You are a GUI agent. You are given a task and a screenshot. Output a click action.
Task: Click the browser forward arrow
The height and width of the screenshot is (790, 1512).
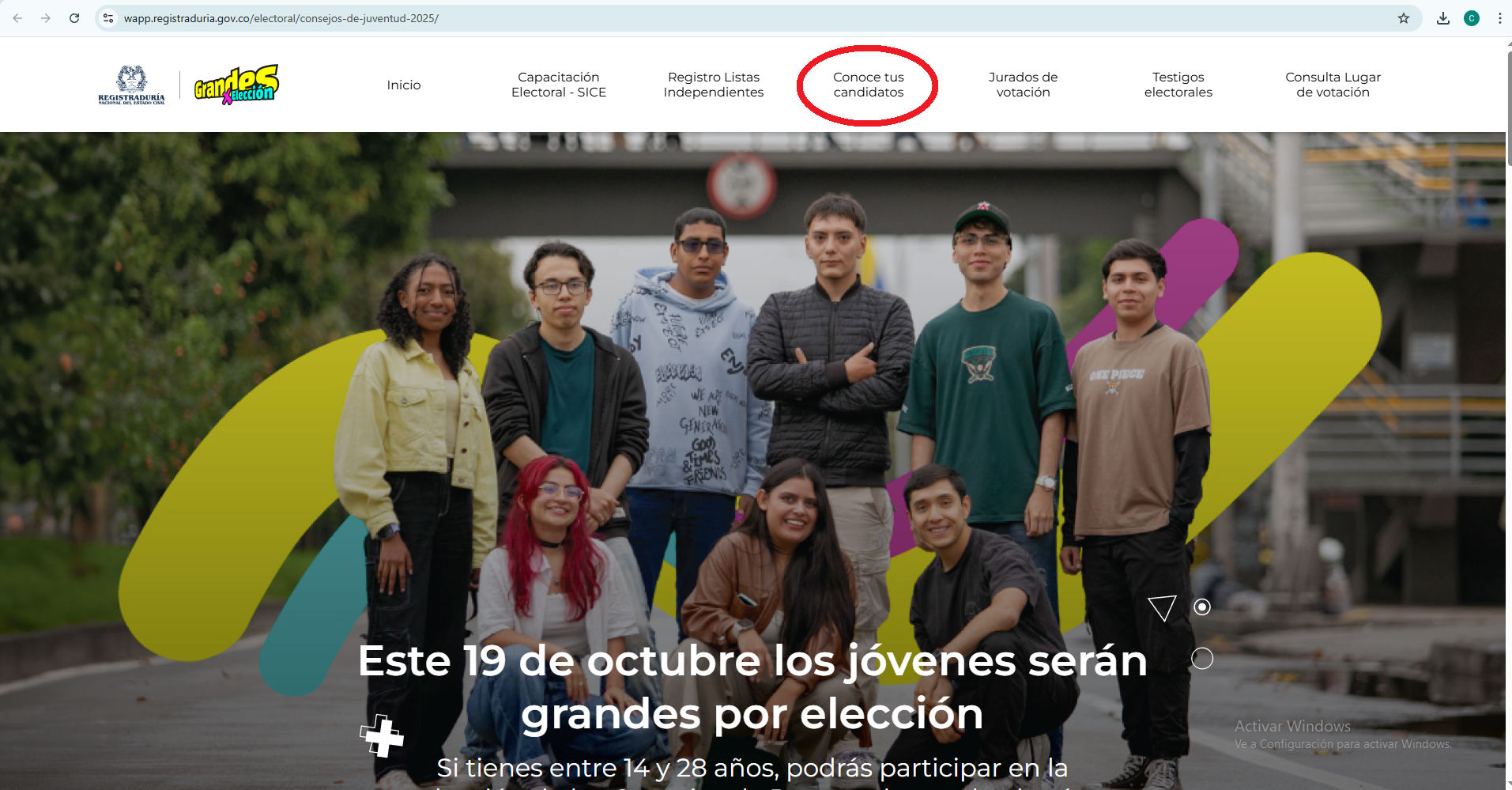pos(46,18)
